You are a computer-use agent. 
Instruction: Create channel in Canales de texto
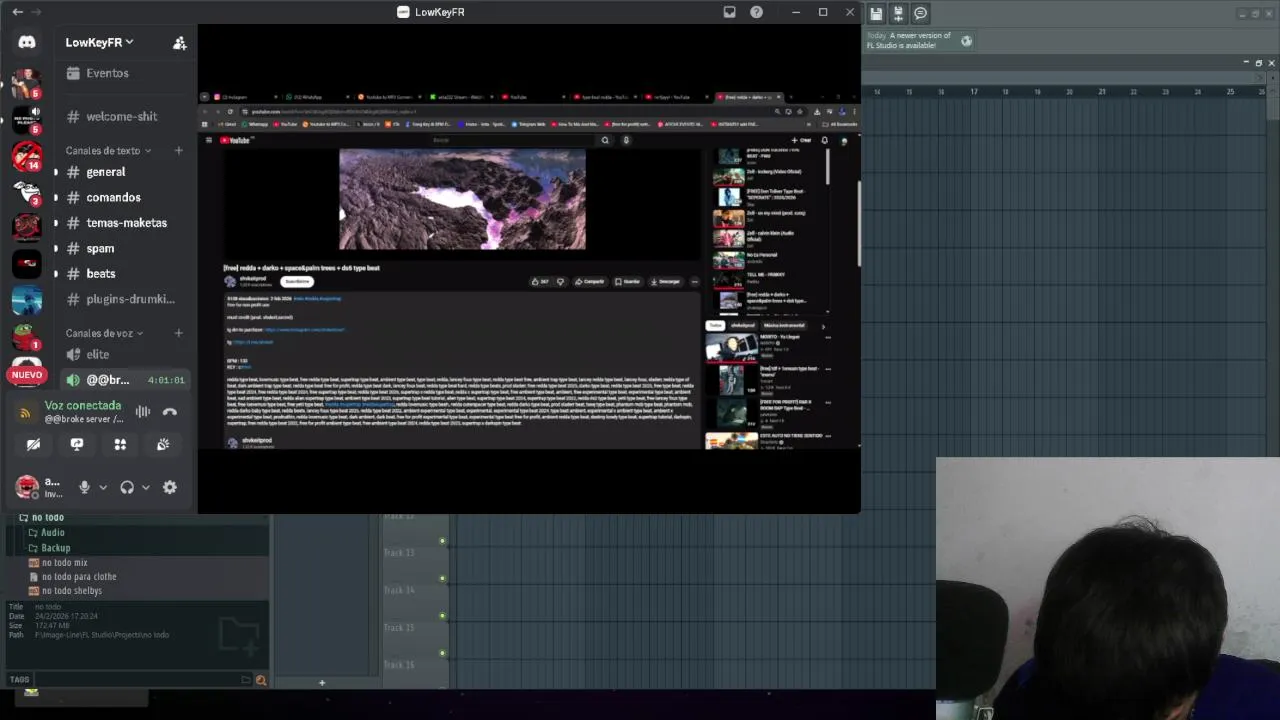coord(179,151)
